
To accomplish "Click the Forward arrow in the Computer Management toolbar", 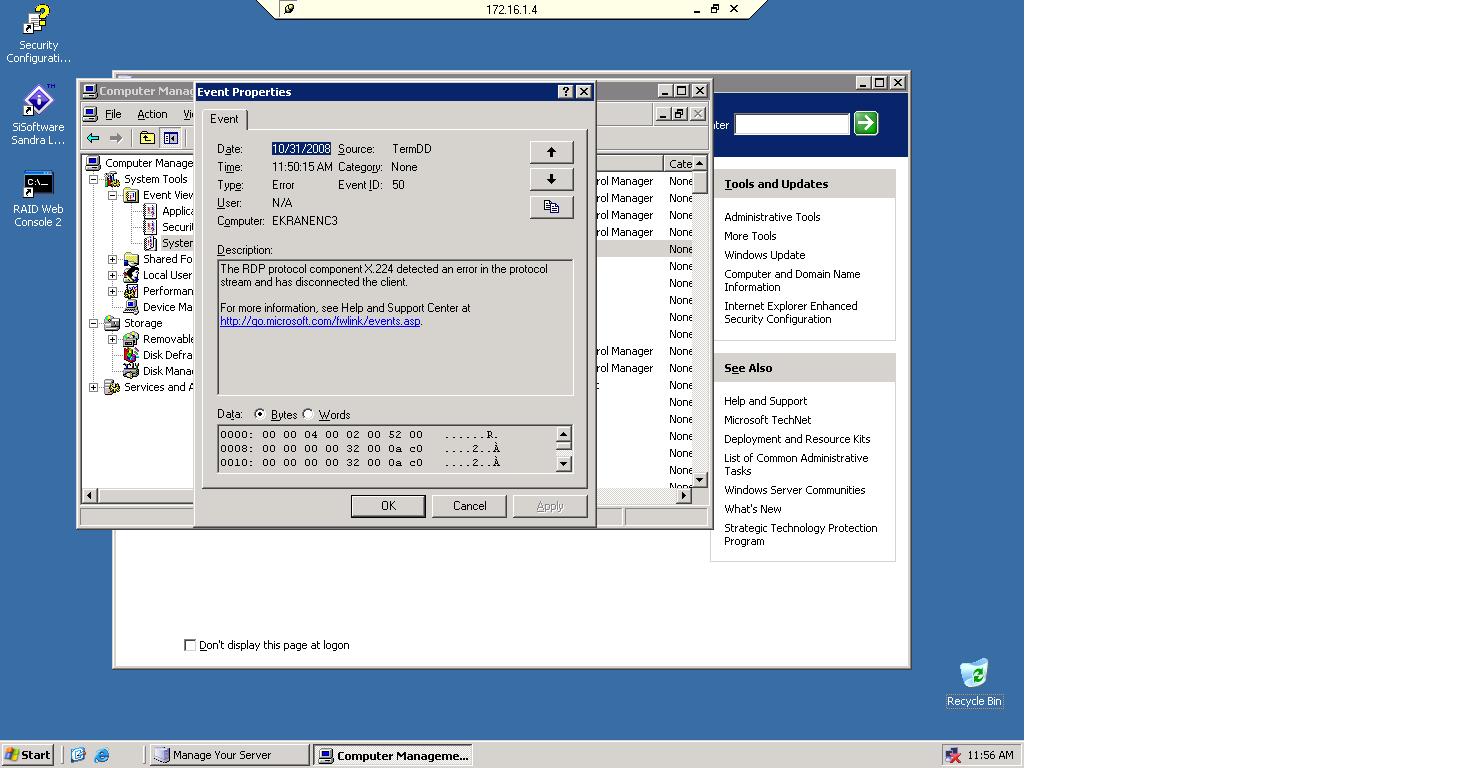I will point(116,138).
